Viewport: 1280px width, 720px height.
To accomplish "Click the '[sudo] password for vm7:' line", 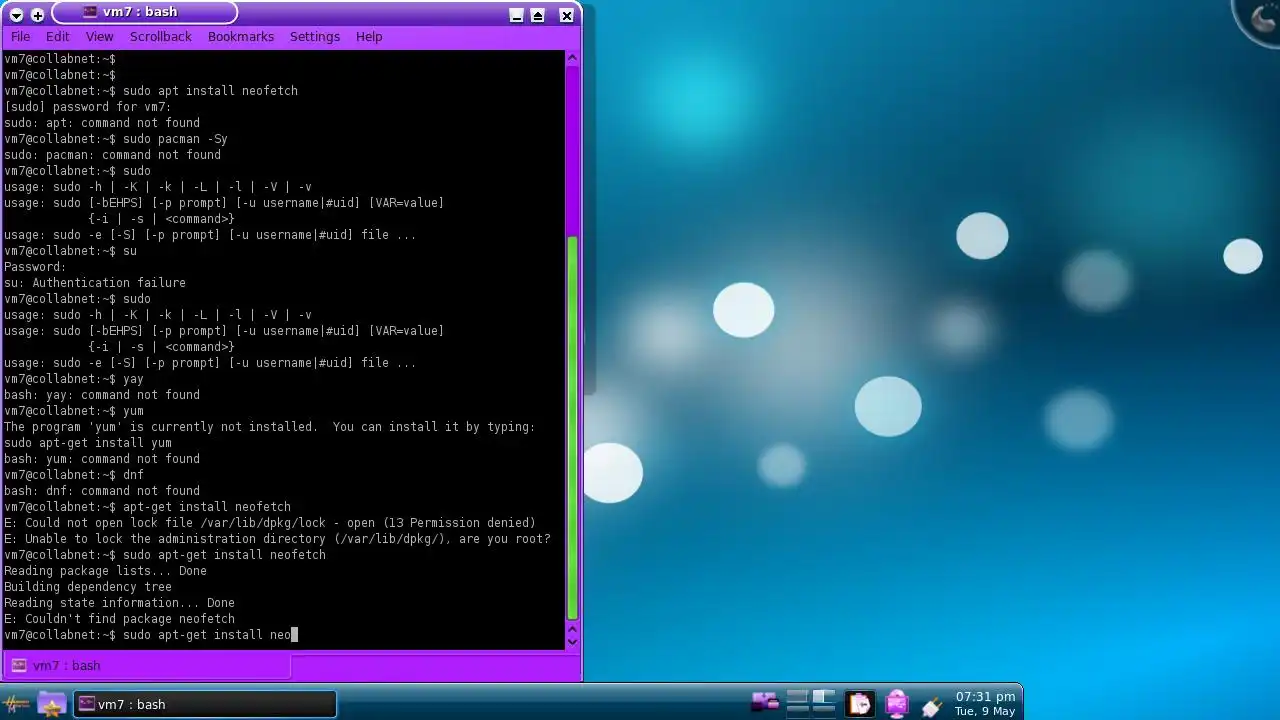I will click(88, 107).
